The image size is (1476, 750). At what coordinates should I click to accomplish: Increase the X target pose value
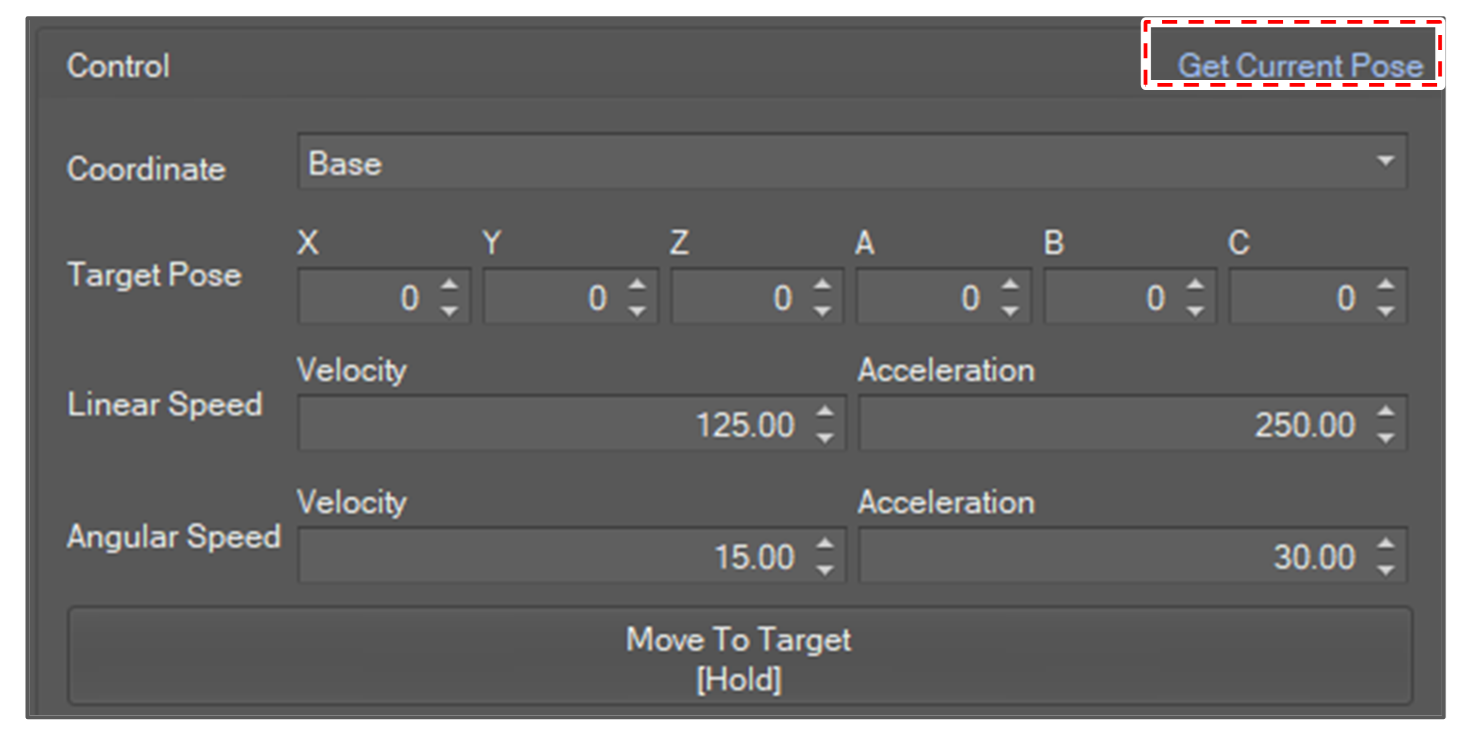(x=449, y=286)
